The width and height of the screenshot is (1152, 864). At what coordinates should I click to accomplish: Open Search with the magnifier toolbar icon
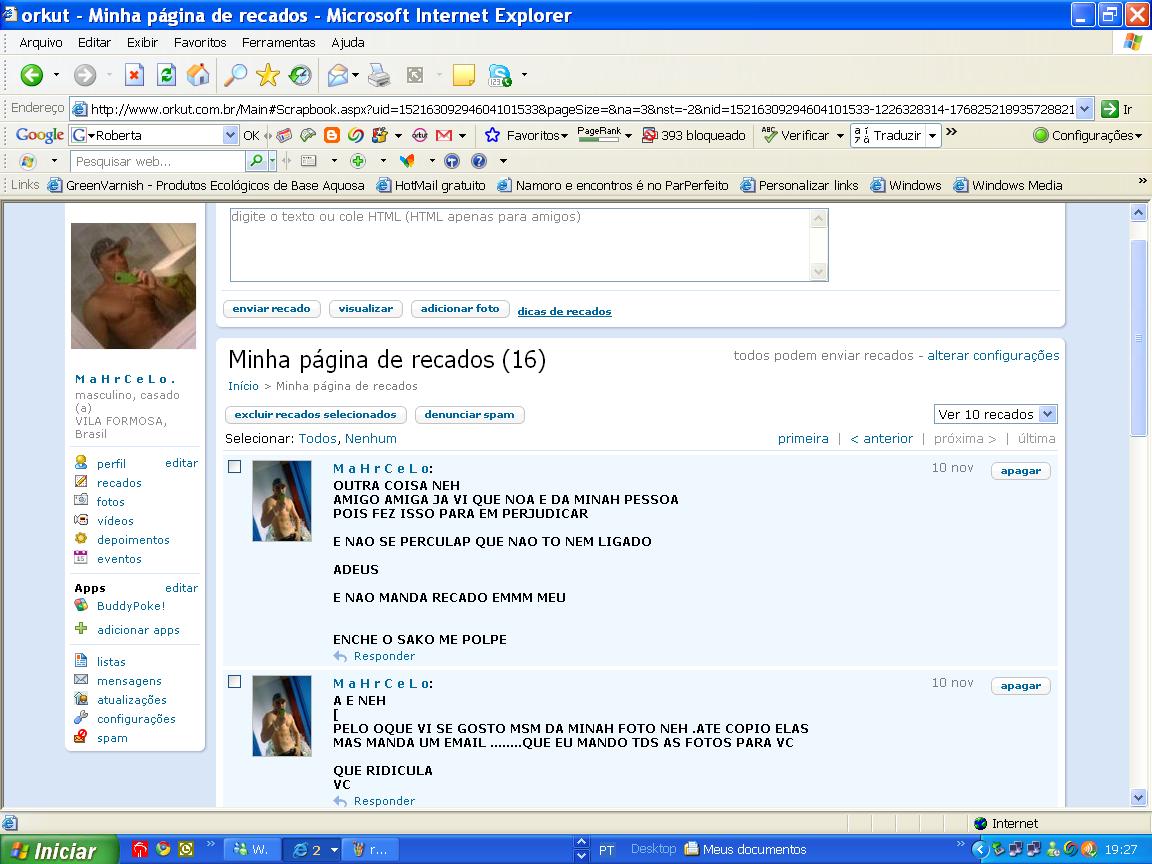[235, 74]
